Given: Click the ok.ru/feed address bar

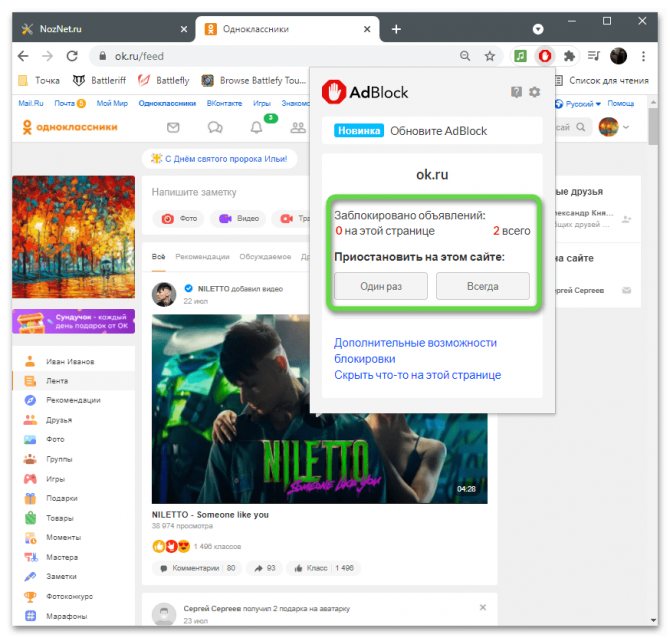Looking at the screenshot, I should coord(274,56).
